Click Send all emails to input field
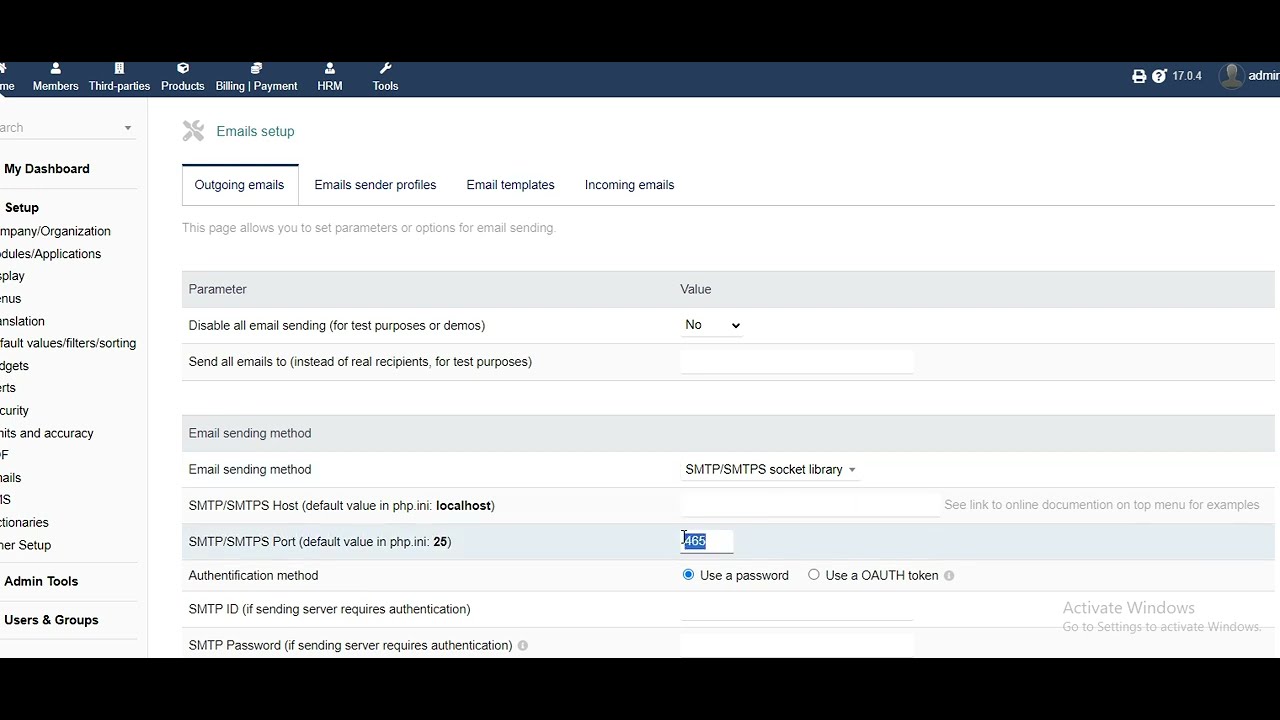 tap(797, 362)
